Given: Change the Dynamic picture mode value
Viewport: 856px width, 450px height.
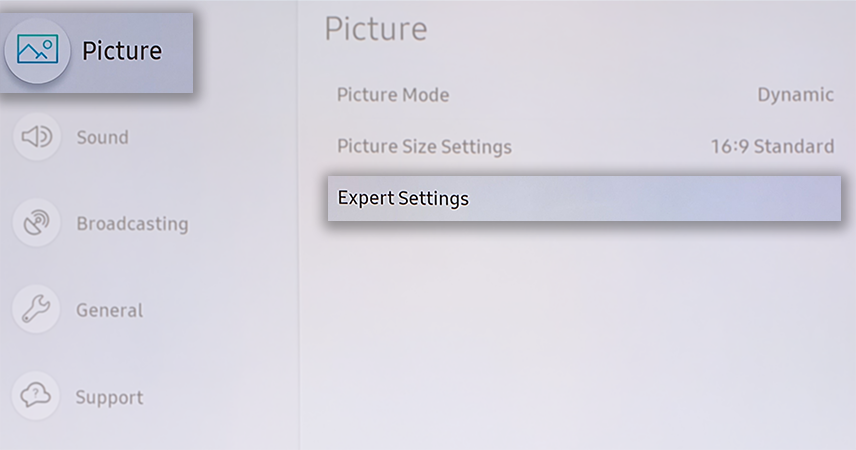Looking at the screenshot, I should (795, 95).
